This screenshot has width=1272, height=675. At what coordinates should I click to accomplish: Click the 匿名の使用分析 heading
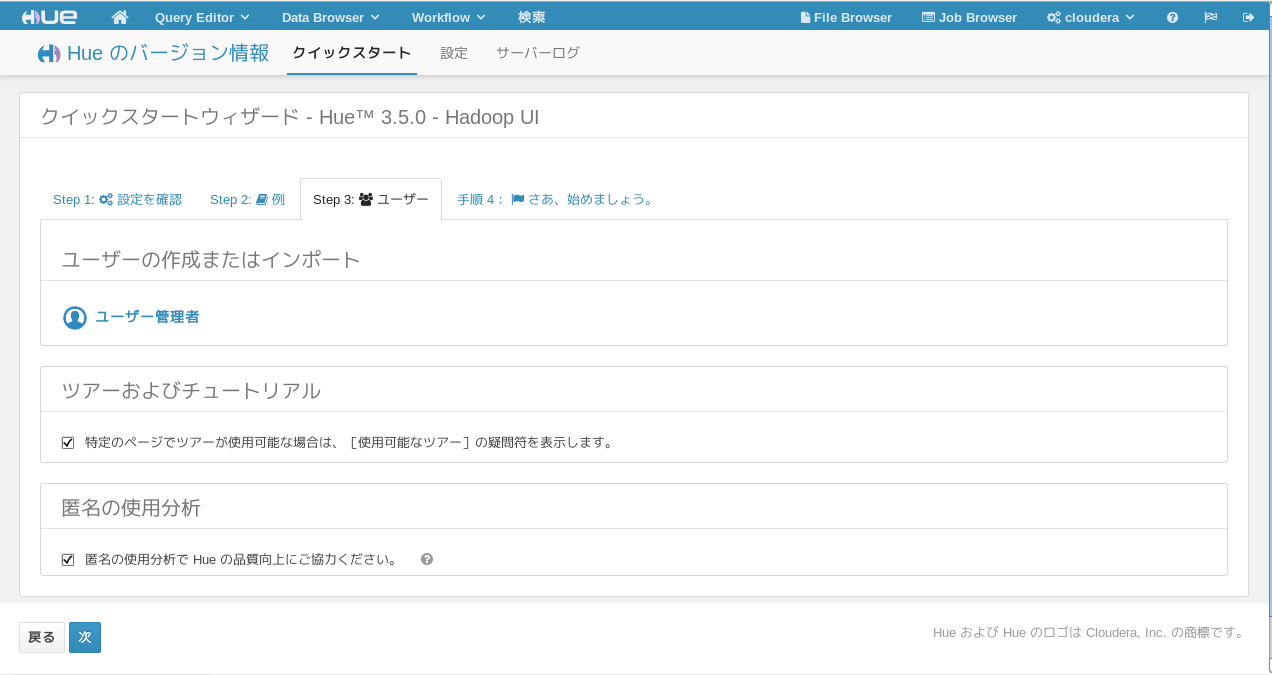point(131,507)
